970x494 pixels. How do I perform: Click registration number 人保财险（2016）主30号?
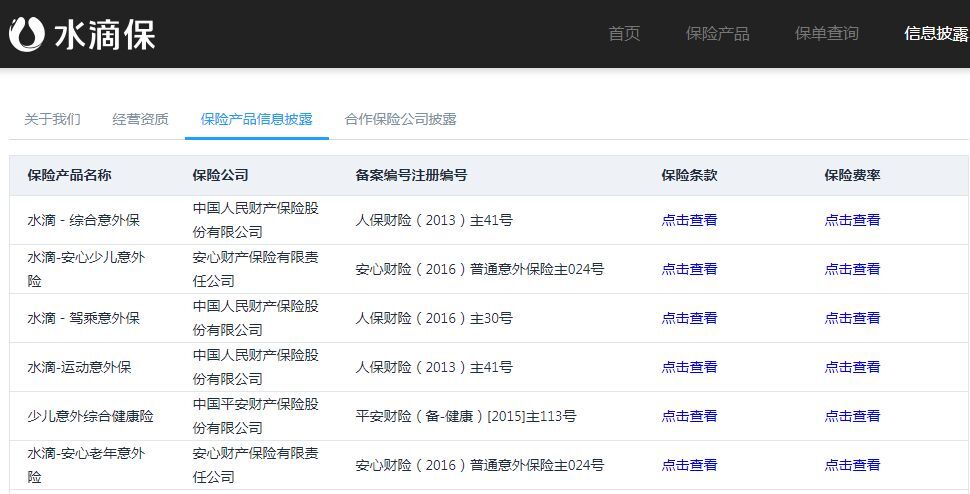click(x=434, y=318)
